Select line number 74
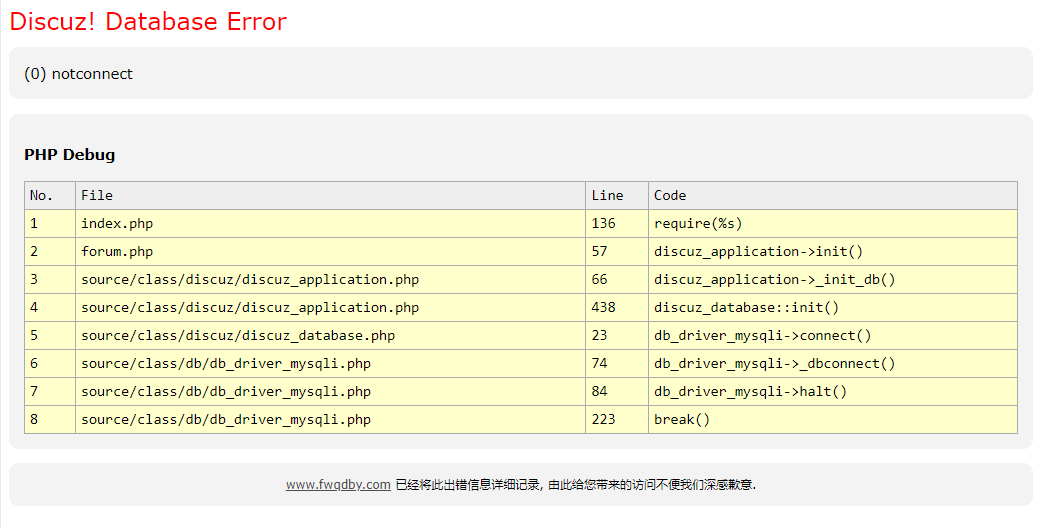1062x528 pixels. point(599,364)
